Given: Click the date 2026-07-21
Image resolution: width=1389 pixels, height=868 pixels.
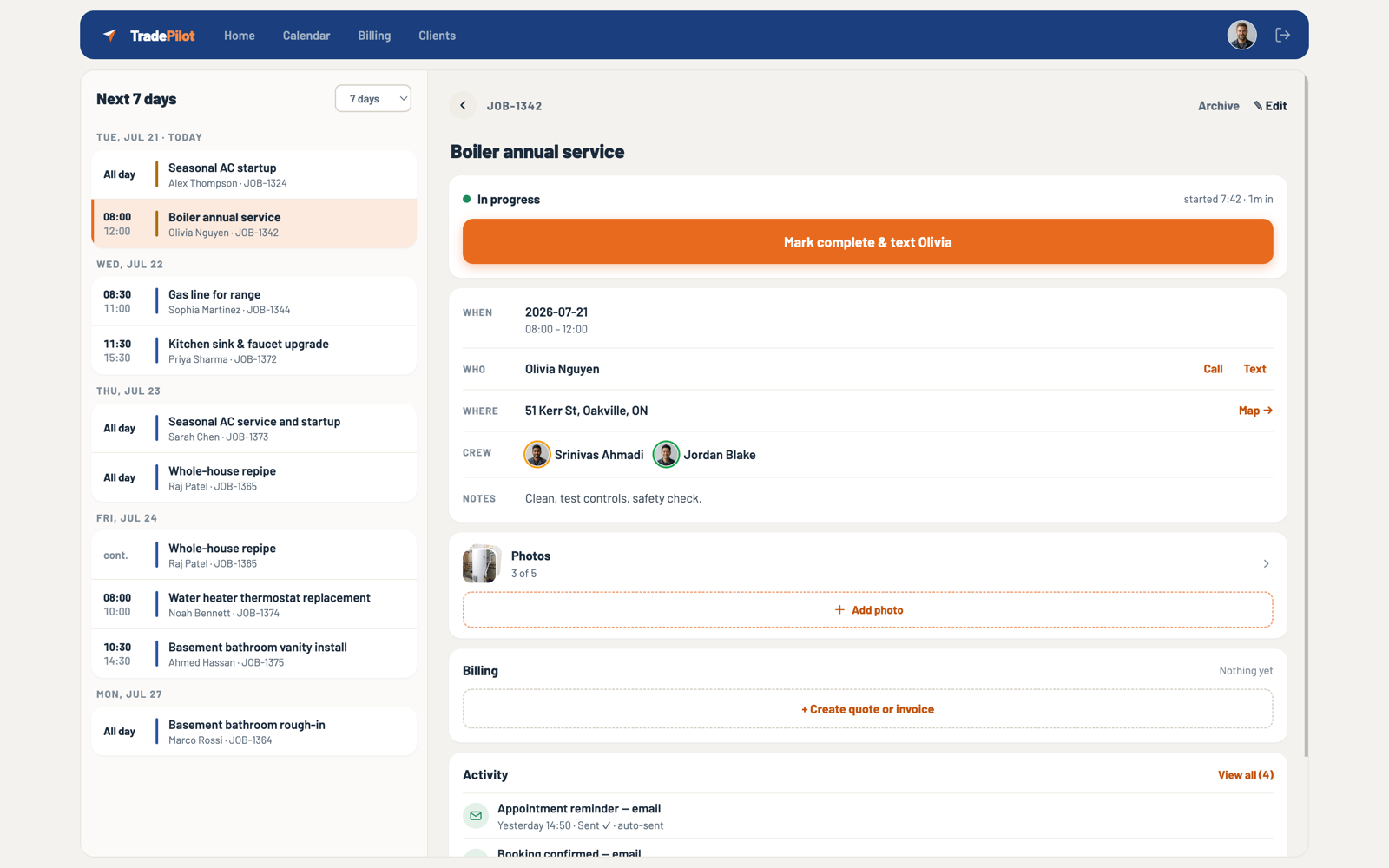Looking at the screenshot, I should 556,312.
